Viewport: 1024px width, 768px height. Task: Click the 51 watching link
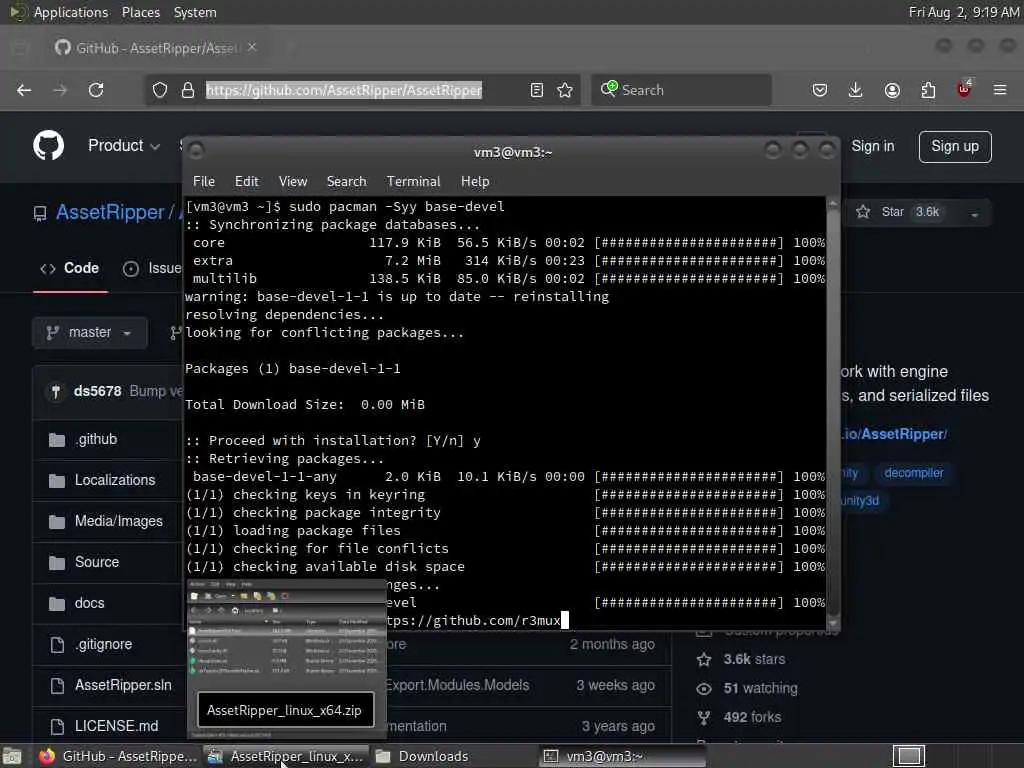(760, 688)
